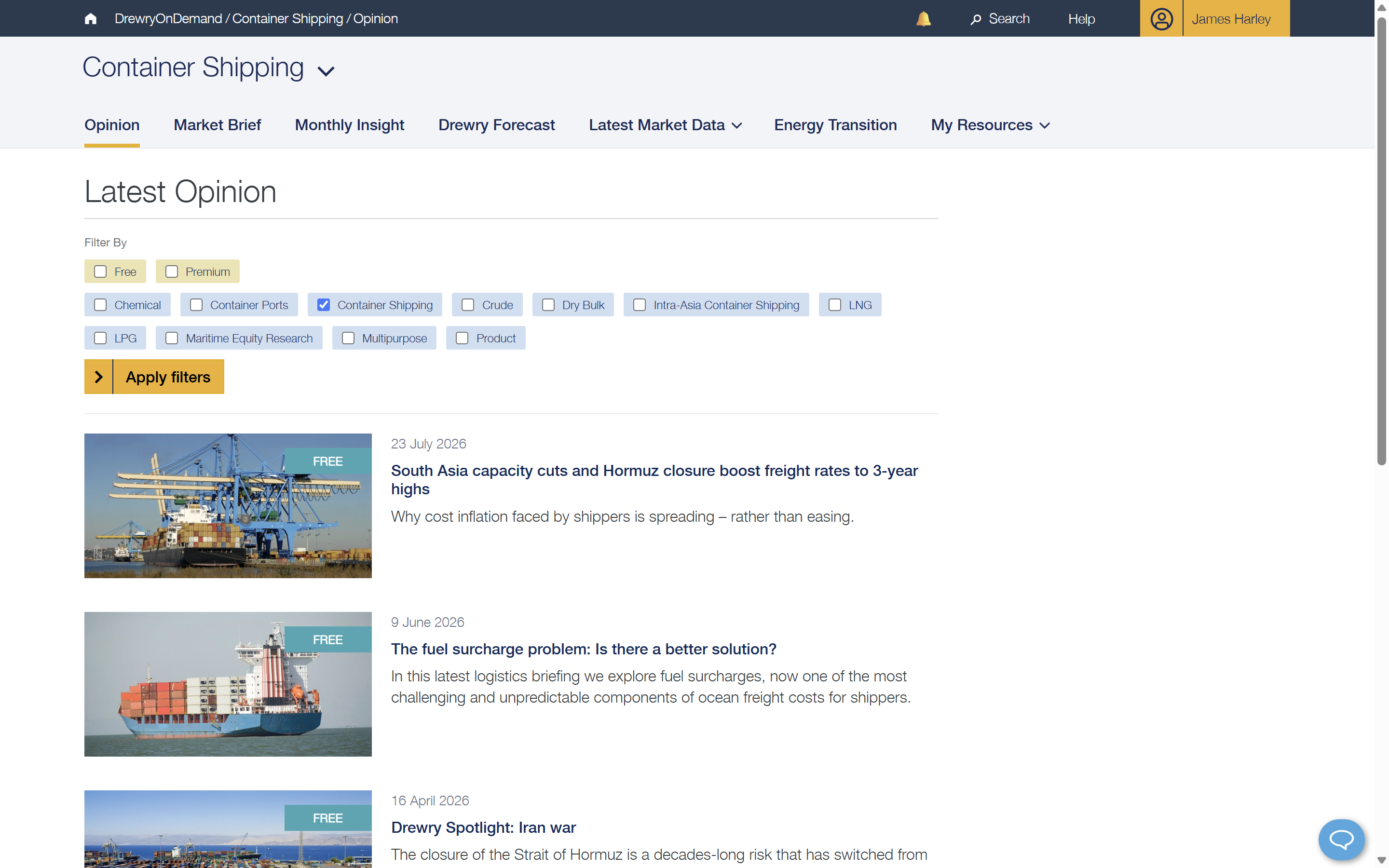Tick the Premium filter checkbox

tap(172, 271)
